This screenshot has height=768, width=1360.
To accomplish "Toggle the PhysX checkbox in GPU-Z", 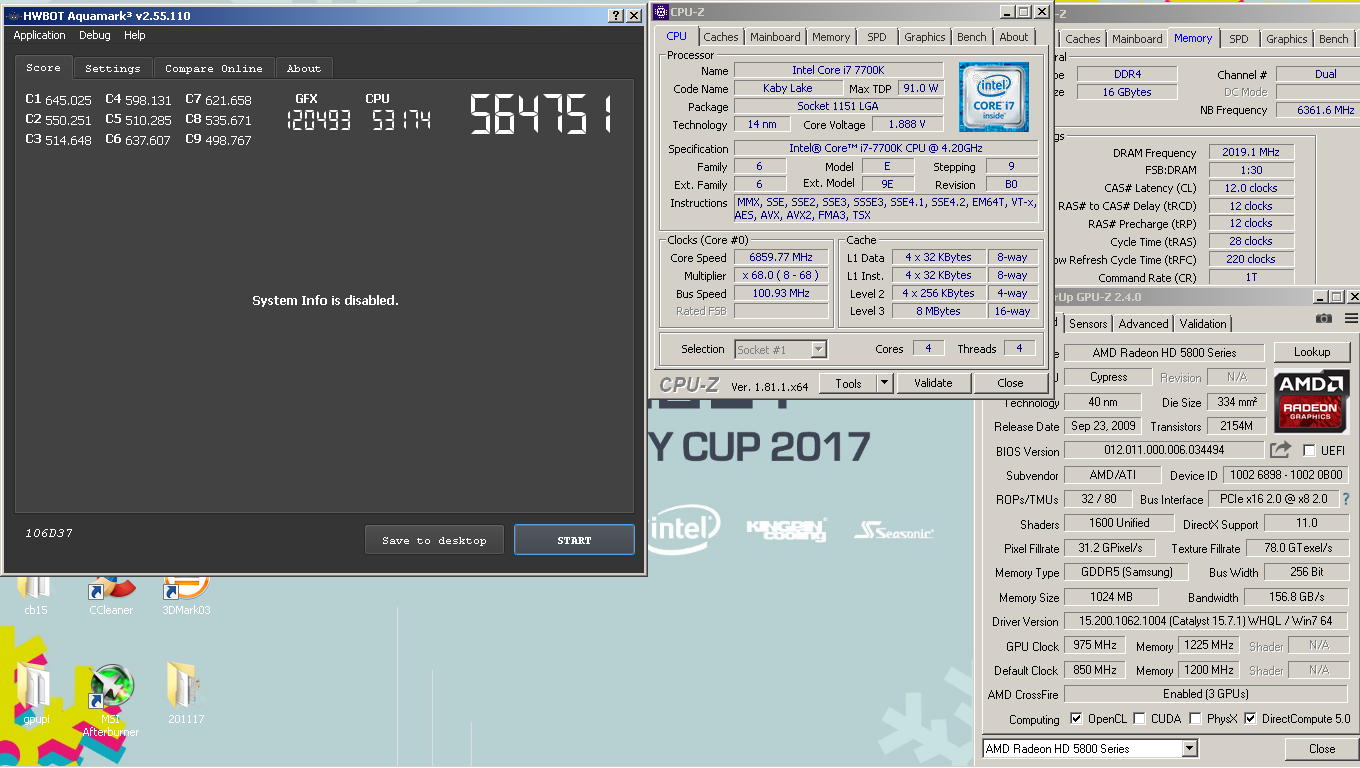I will [1195, 719].
